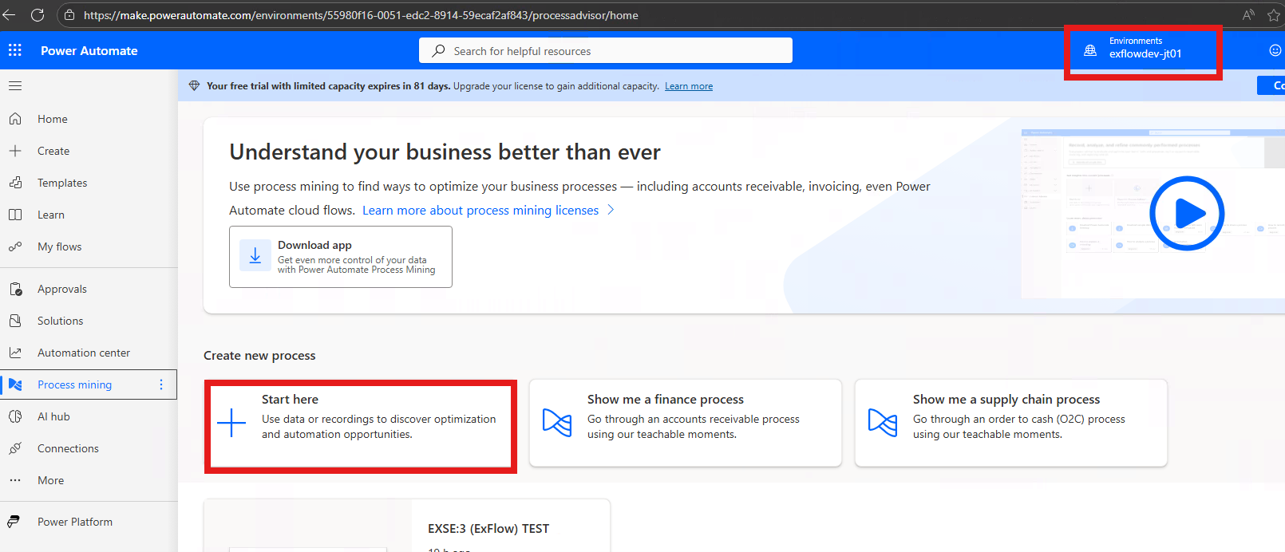Click the download arrow icon in Download app
The width and height of the screenshot is (1285, 552).
(x=255, y=256)
